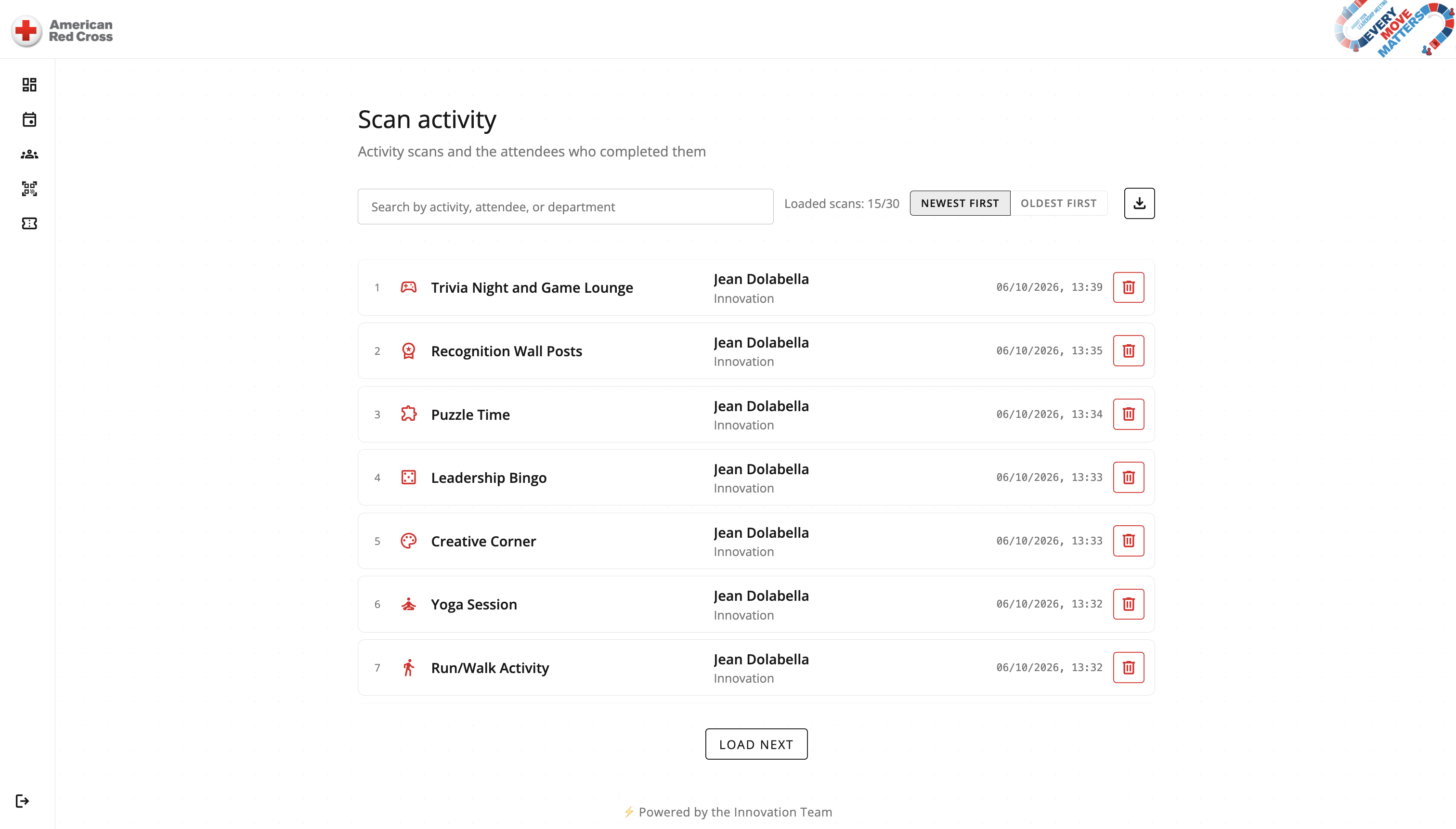Viewport: 1456px width, 829px height.
Task: Click the American Red Cross logo
Action: coord(62,31)
